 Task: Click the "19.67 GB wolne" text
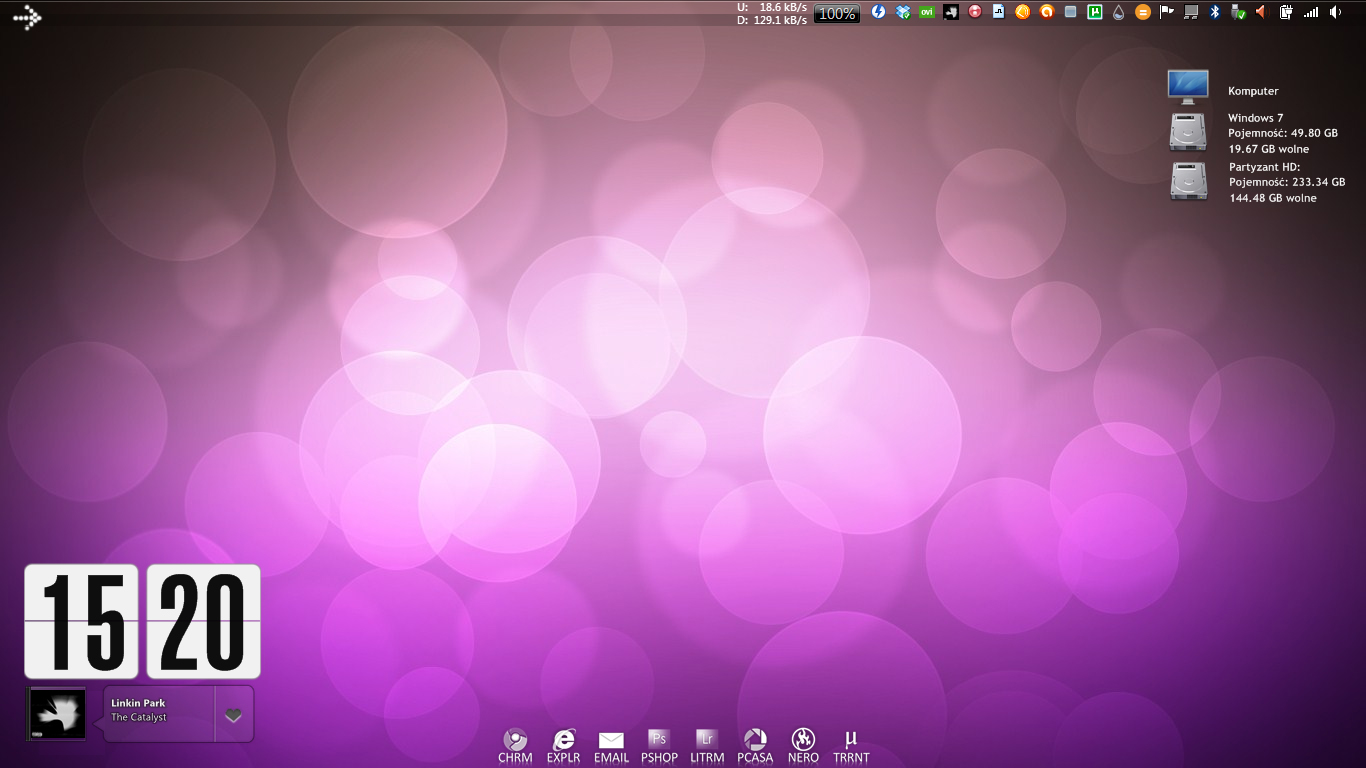tap(1269, 149)
